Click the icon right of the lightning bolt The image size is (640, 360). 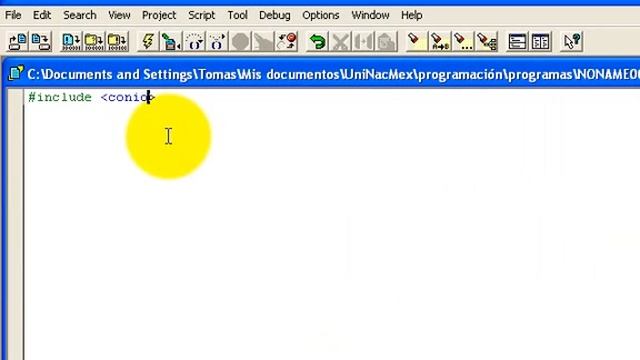171,41
